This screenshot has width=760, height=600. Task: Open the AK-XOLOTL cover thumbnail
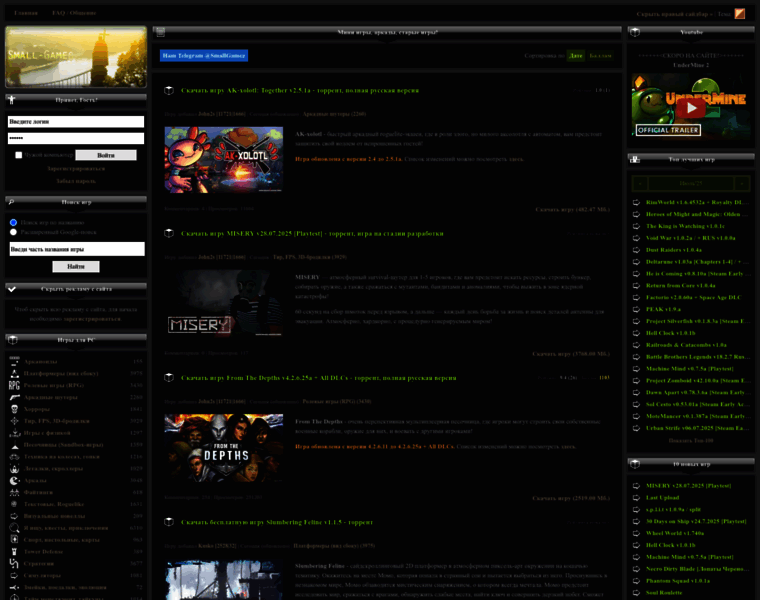[223, 160]
